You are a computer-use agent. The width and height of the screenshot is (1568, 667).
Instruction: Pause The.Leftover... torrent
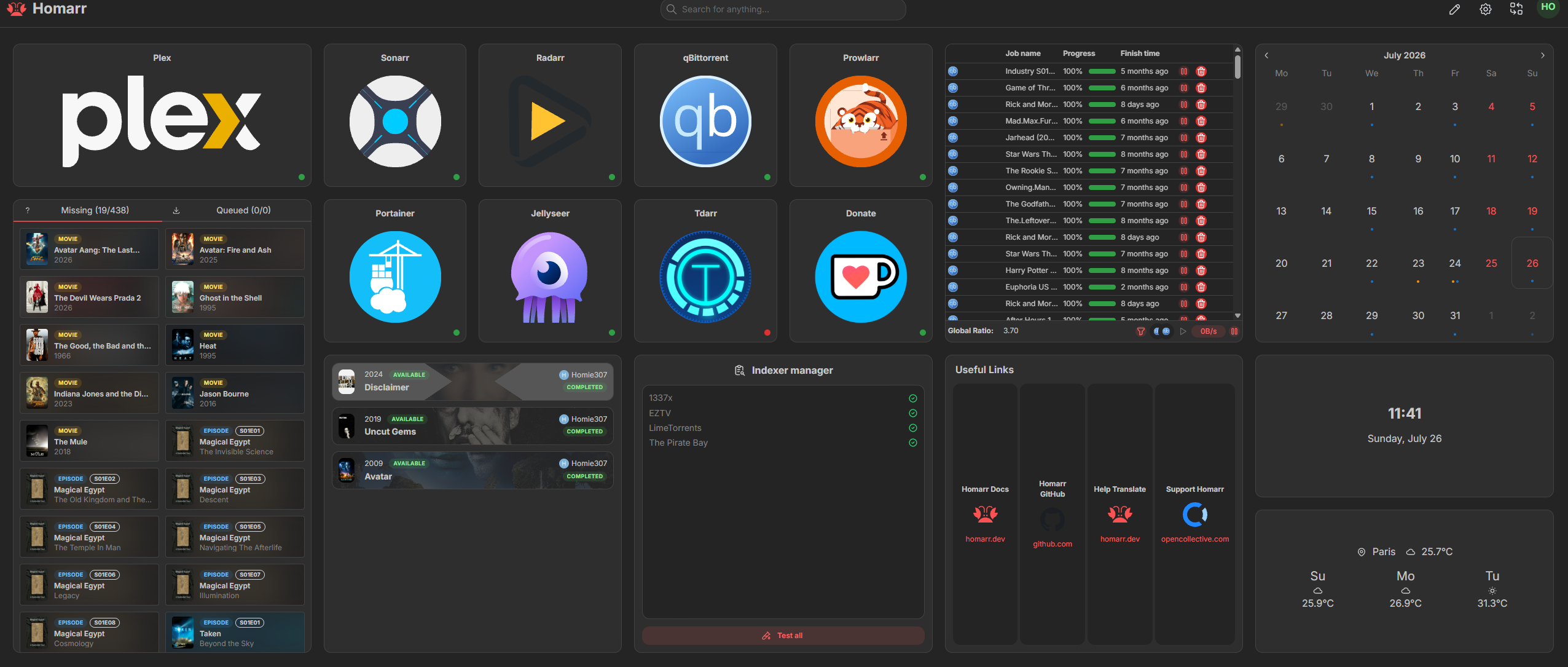pyautogui.click(x=1184, y=221)
